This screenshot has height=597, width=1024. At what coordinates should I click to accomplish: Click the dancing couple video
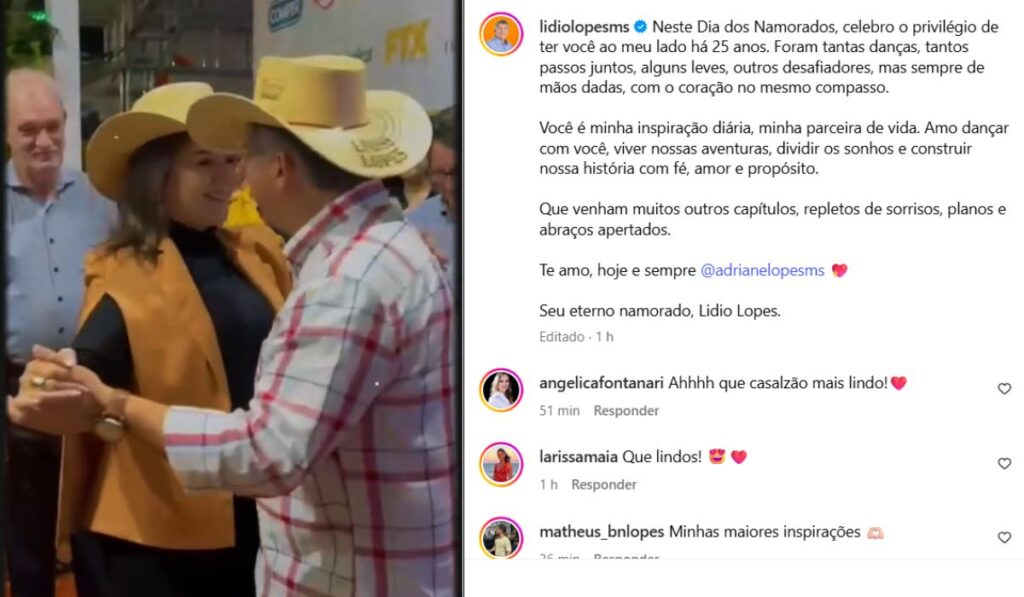(231, 298)
